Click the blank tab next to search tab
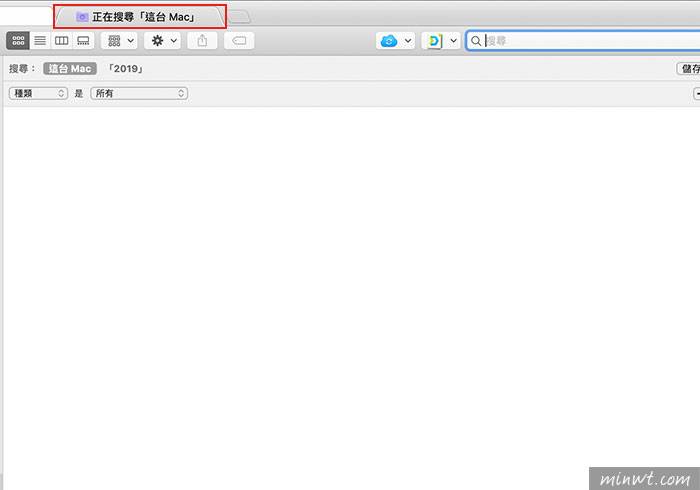This screenshot has height=490, width=700. click(240, 17)
